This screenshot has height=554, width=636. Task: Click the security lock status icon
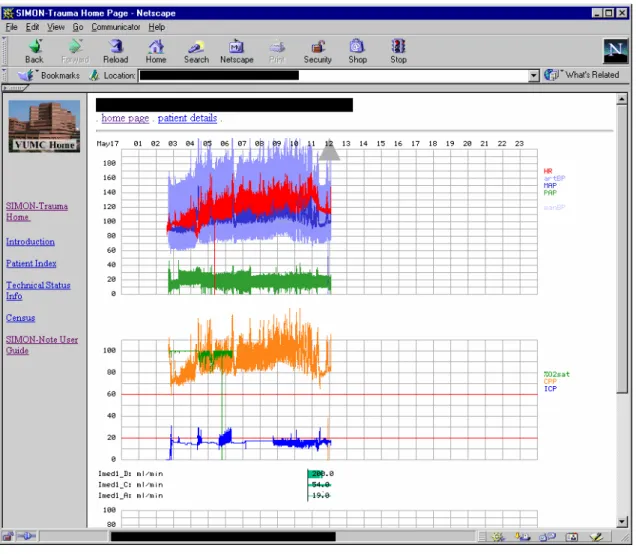(x=8, y=537)
